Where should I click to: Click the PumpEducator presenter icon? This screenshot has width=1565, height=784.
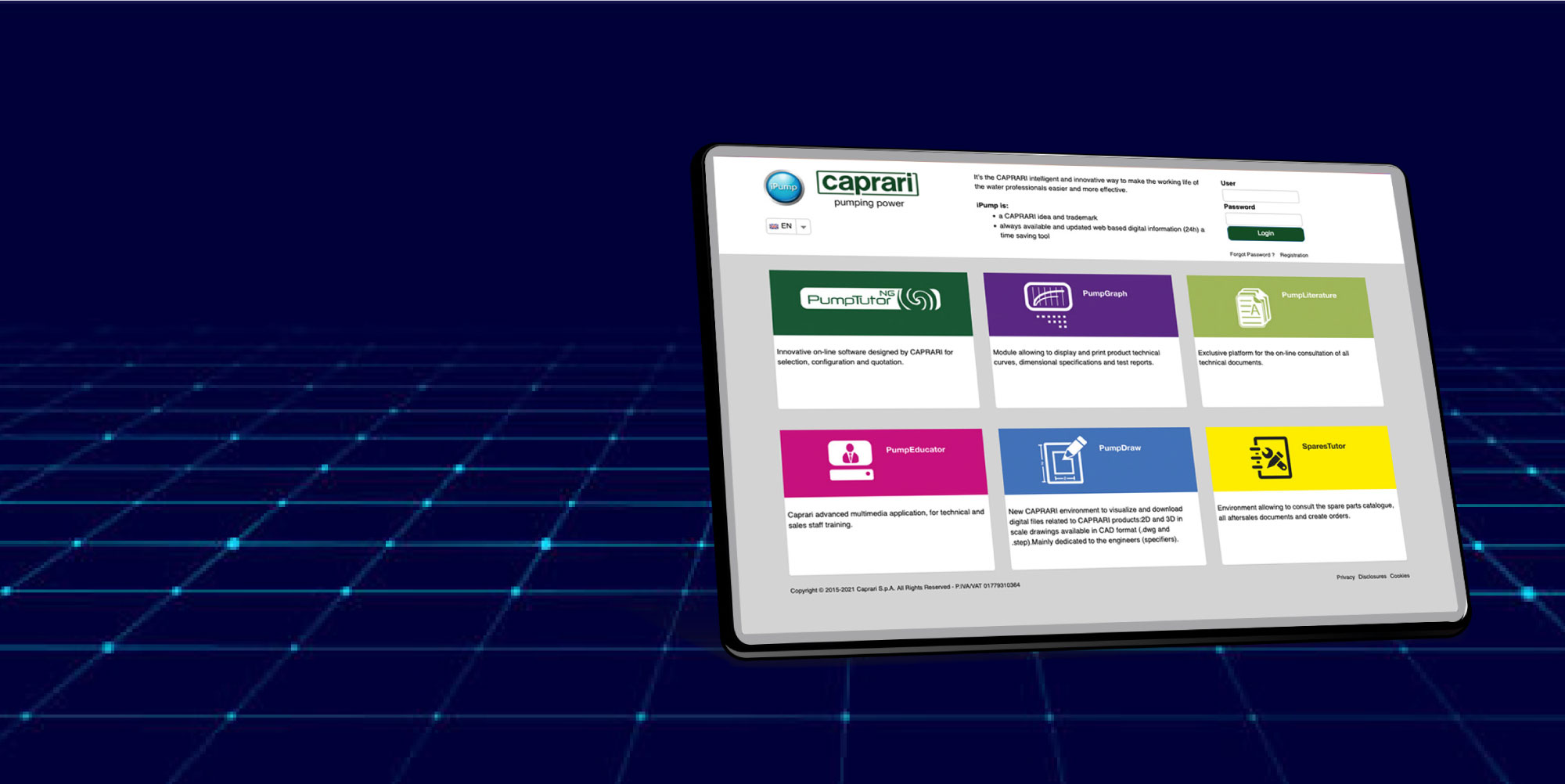click(x=851, y=460)
